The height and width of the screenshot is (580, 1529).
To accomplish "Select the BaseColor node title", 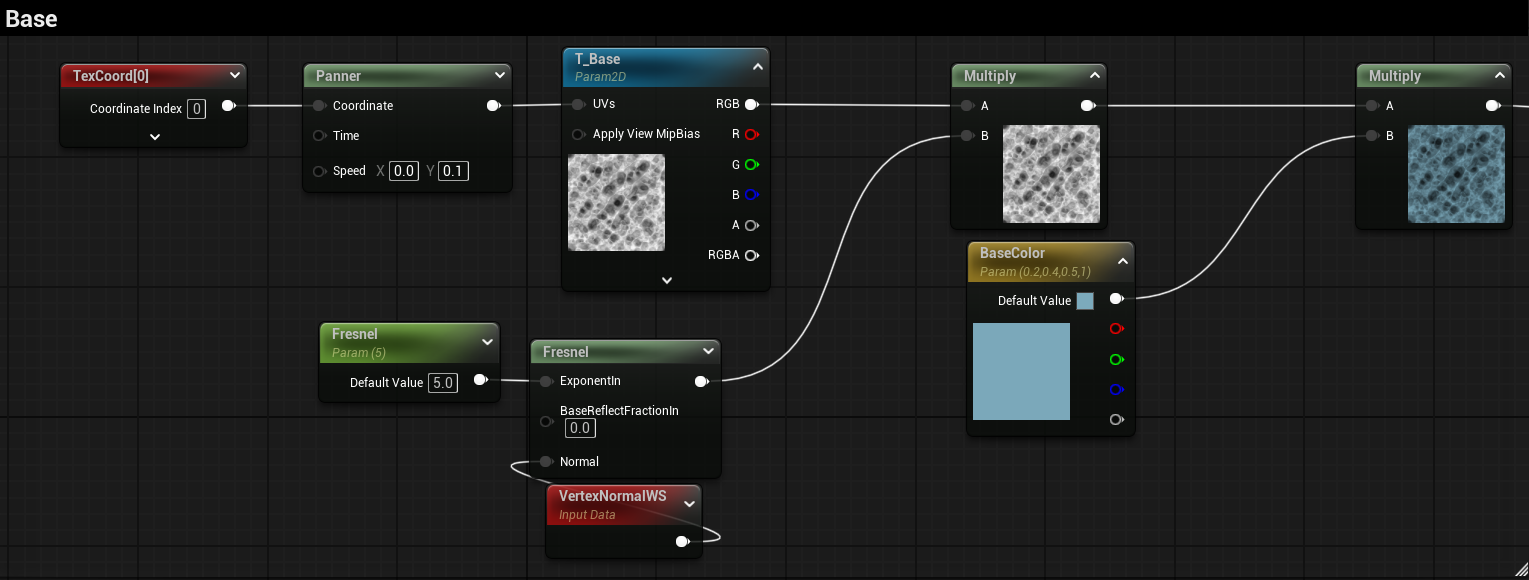I will pyautogui.click(x=1012, y=254).
